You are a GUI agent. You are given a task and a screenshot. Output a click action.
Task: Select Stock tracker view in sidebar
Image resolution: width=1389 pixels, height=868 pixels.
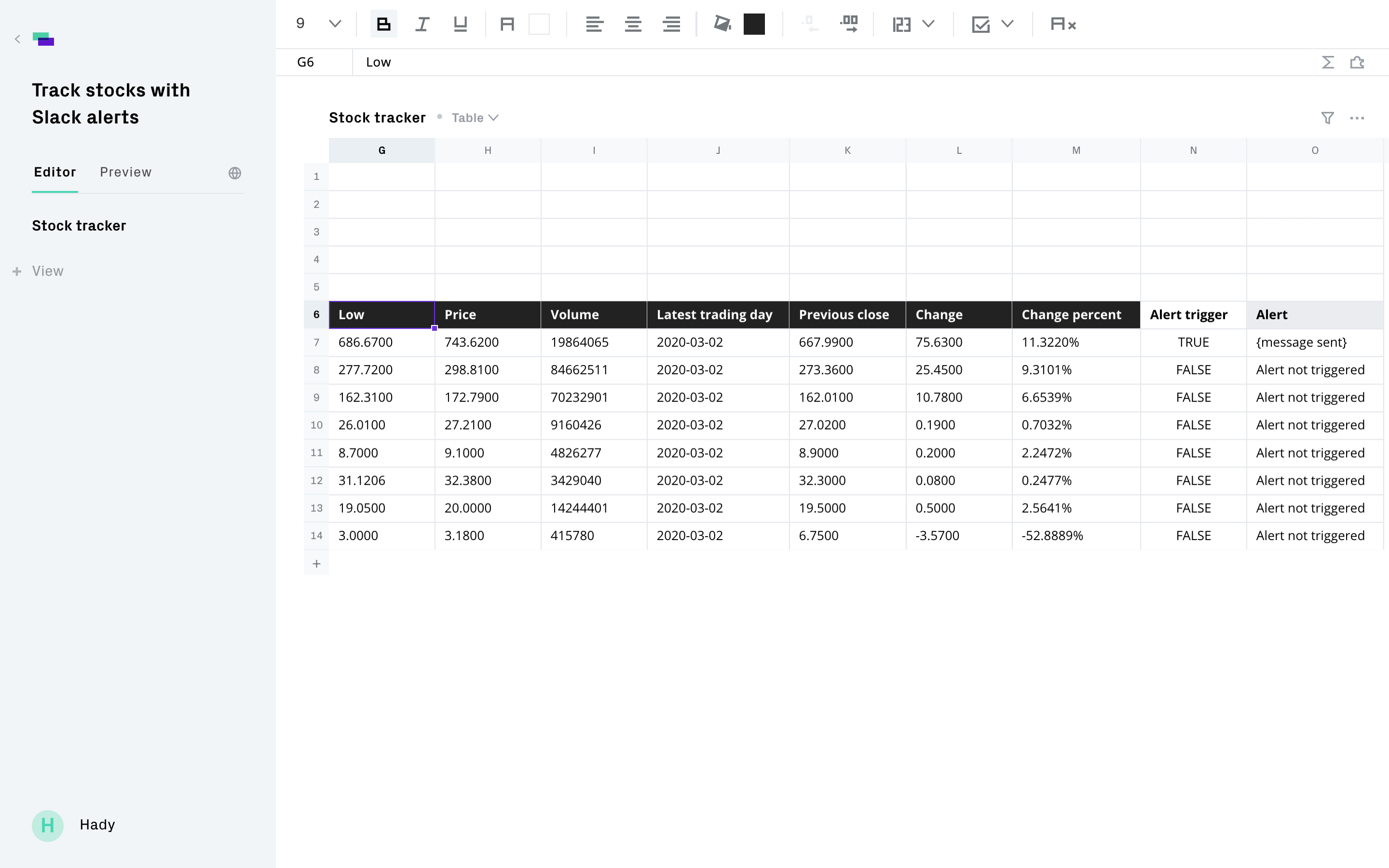79,226
